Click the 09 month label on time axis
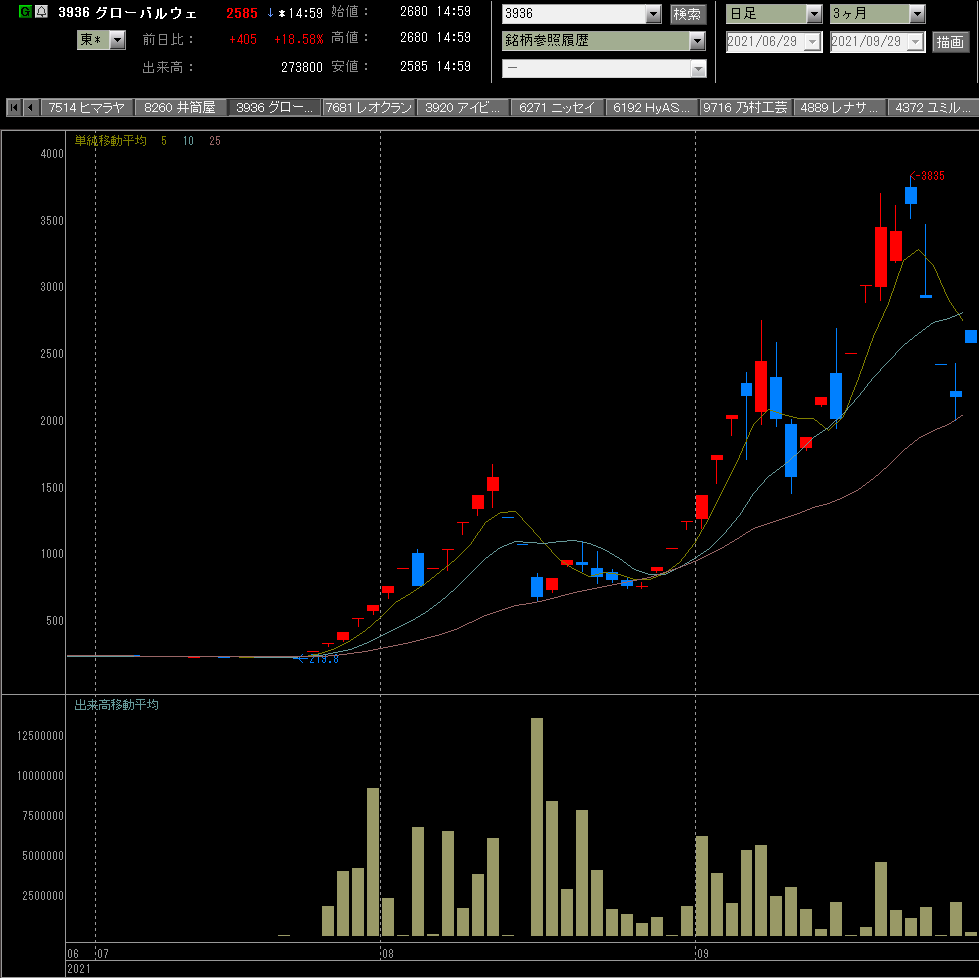979x978 pixels. [702, 954]
